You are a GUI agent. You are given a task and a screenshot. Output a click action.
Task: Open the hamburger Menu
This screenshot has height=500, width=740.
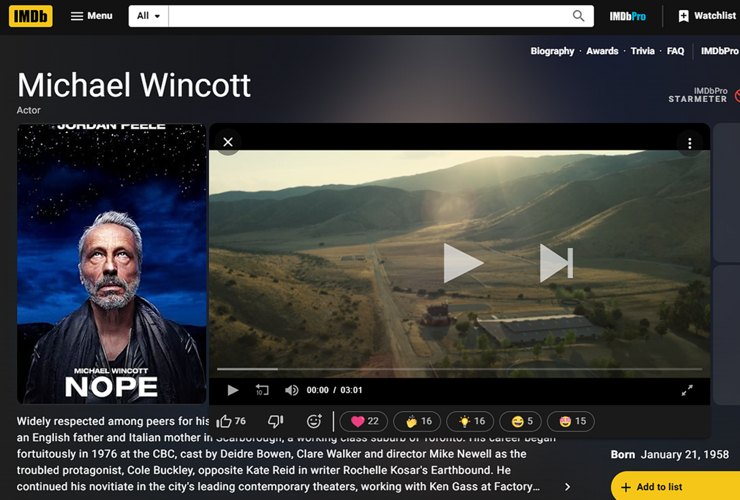pos(92,16)
